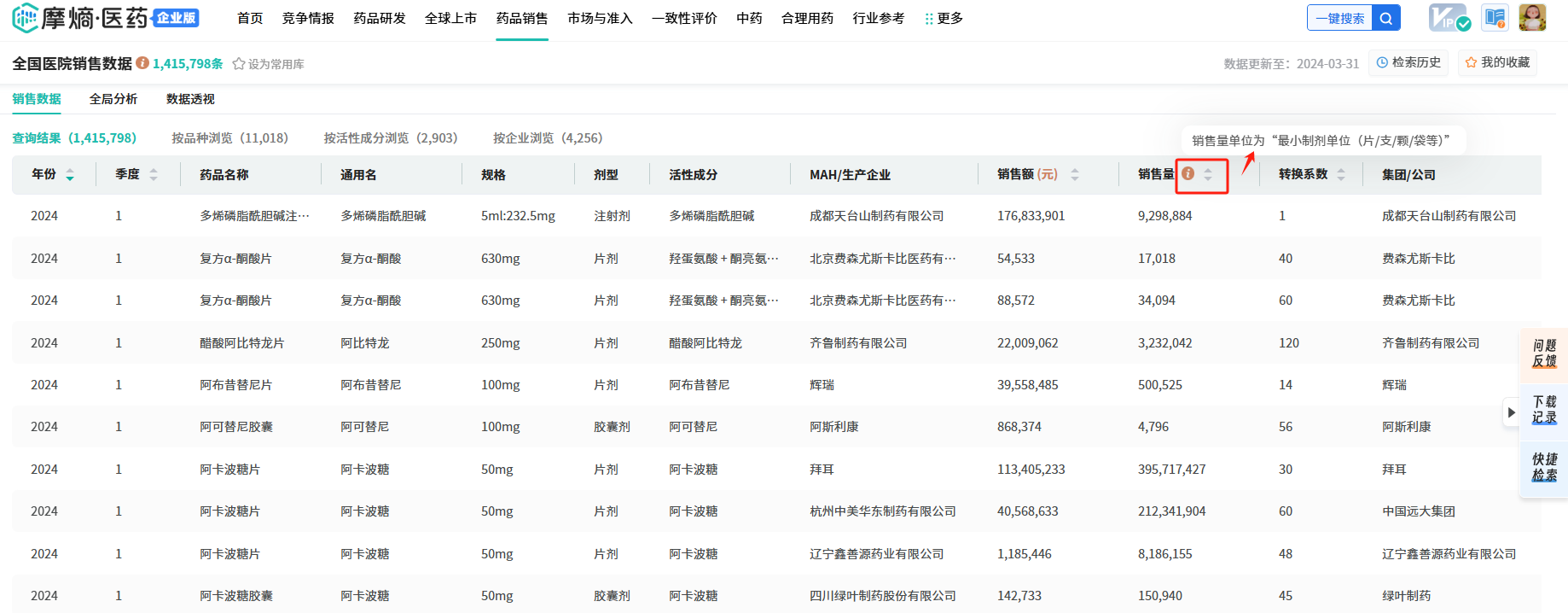Viewport: 1568px width, 613px height.
Task: Open 我的收藏
Action: (x=1497, y=62)
